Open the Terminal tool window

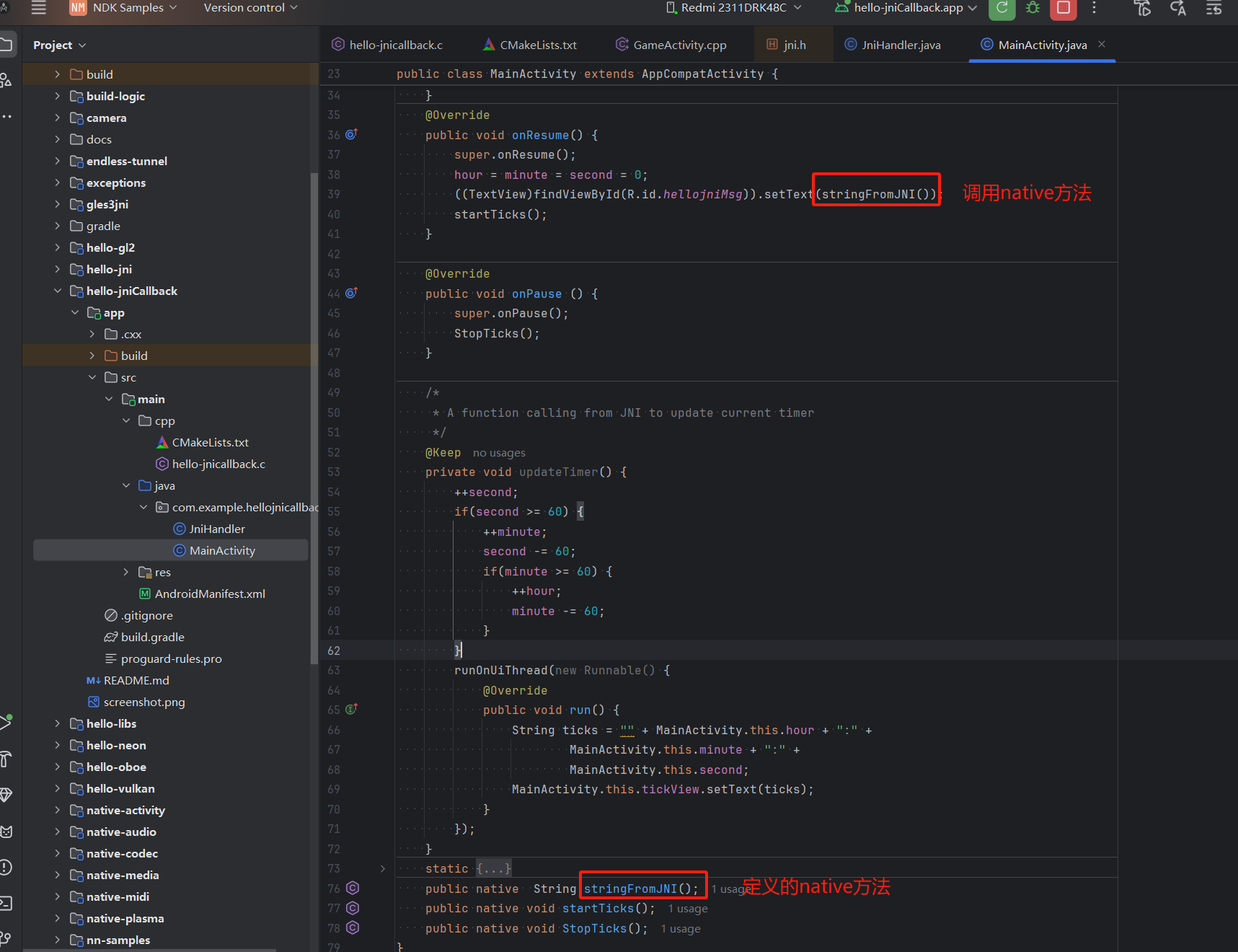pyautogui.click(x=6, y=902)
